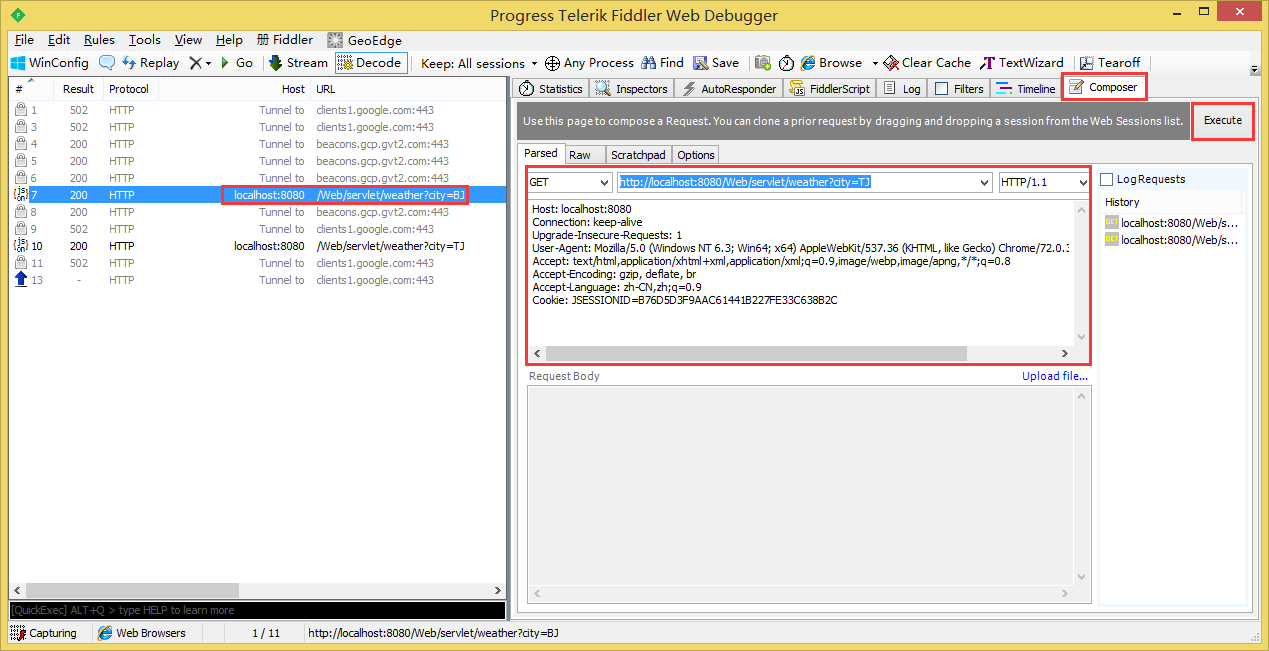The width and height of the screenshot is (1269, 651).
Task: Switch to the Statistics tab
Action: point(551,89)
